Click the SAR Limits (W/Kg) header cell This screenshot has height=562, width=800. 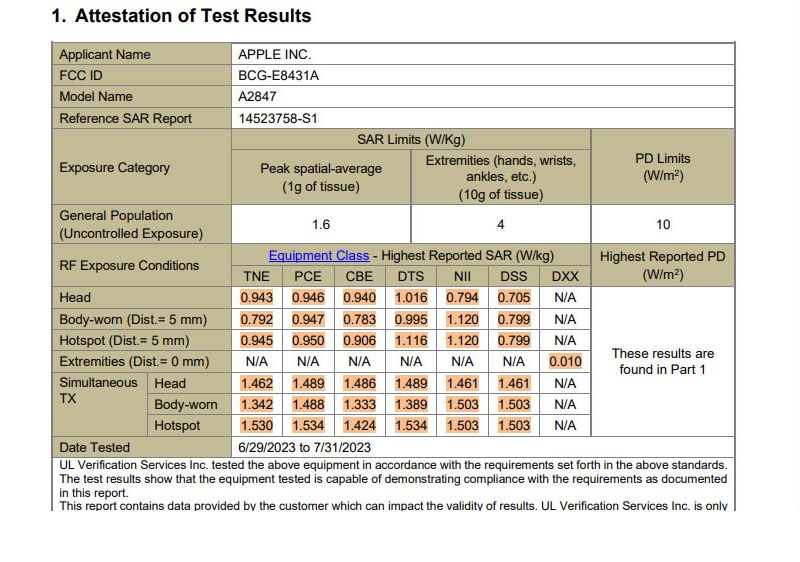pos(411,140)
